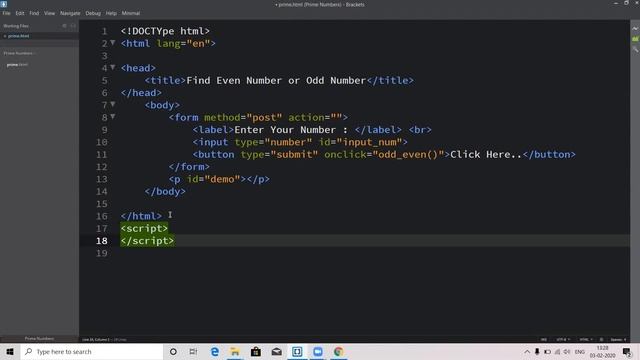Click the Type here to search box

(92, 351)
